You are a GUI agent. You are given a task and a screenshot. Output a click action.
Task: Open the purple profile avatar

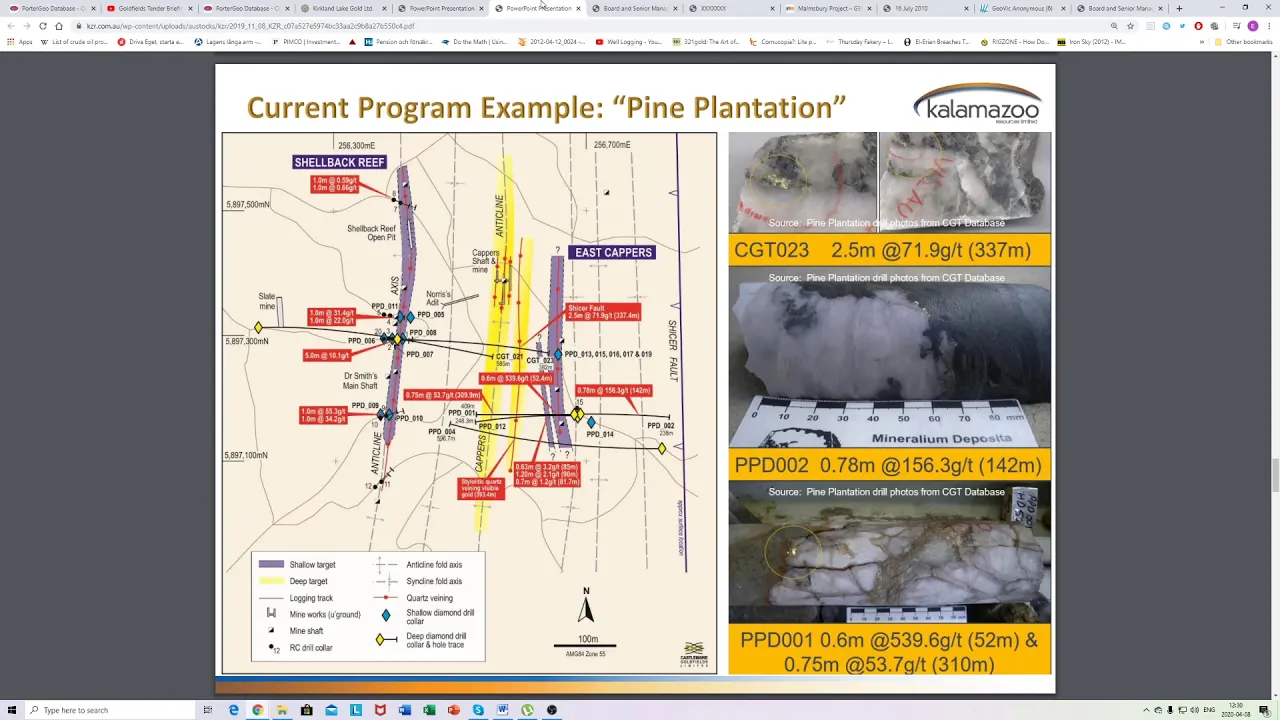(x=1252, y=26)
